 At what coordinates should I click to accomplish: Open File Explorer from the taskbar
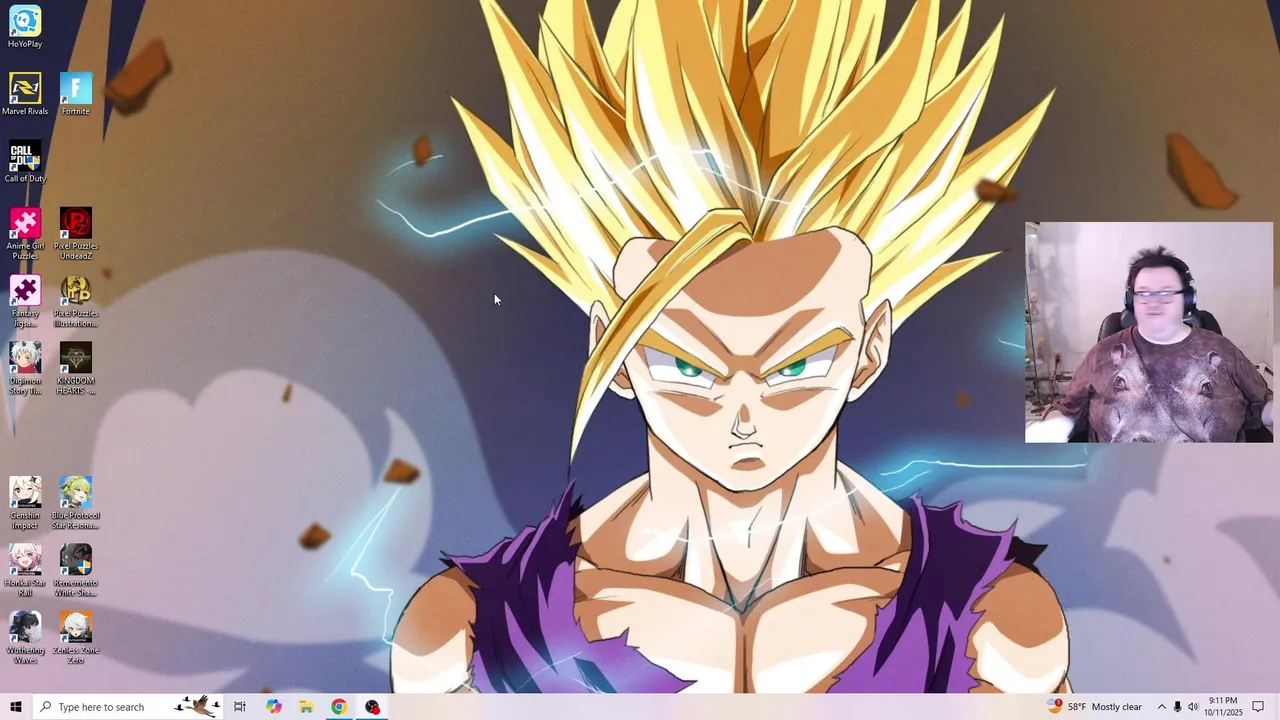point(306,707)
